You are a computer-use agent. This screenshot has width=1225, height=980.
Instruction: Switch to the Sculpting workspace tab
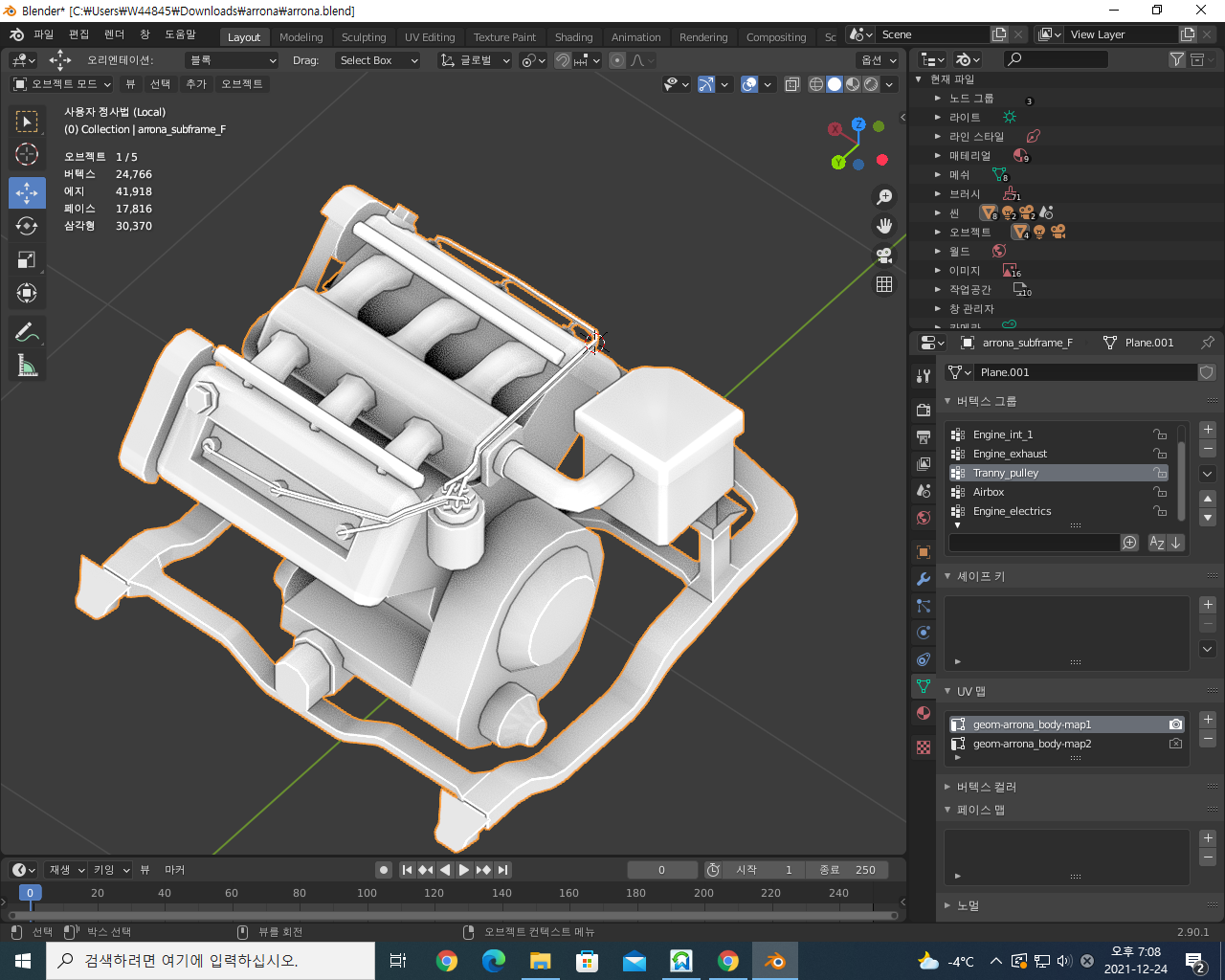tap(364, 37)
